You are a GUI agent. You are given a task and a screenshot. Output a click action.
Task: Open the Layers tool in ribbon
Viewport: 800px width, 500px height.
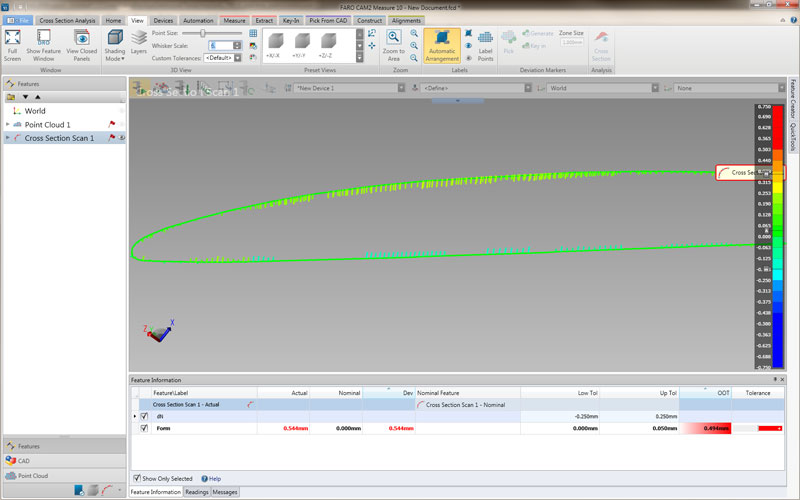(138, 42)
